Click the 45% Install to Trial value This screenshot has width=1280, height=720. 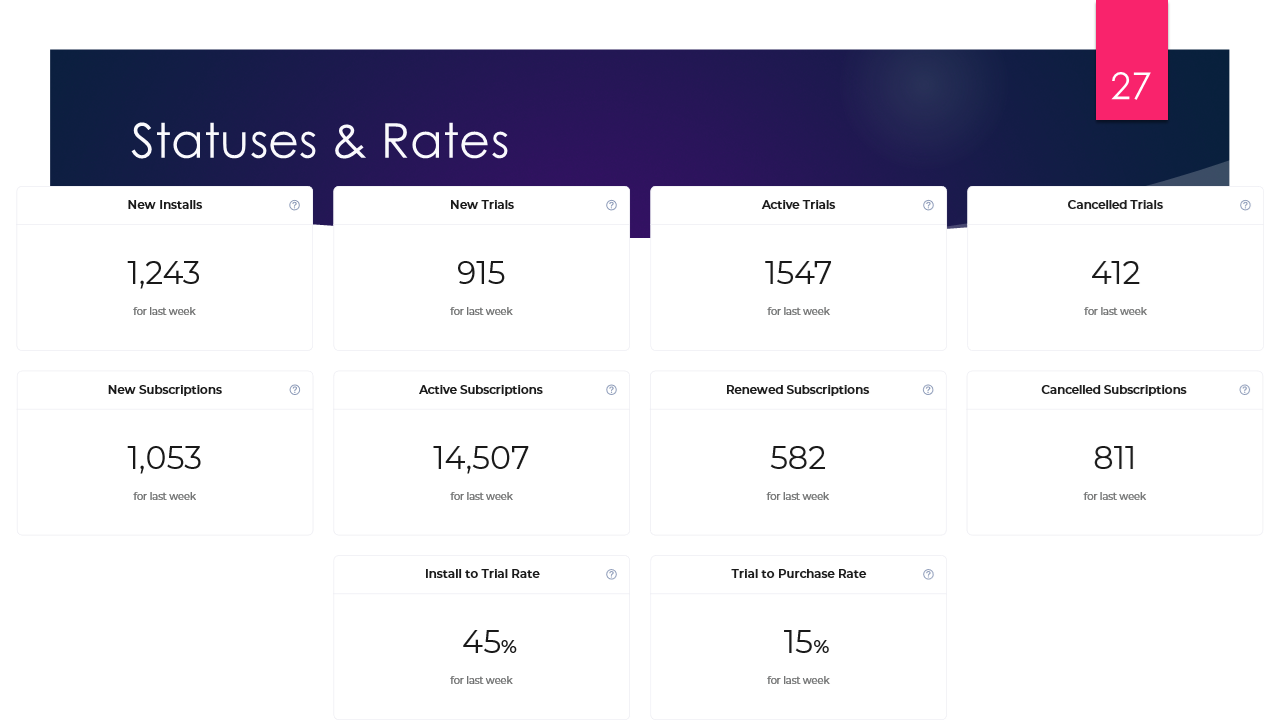pyautogui.click(x=489, y=643)
